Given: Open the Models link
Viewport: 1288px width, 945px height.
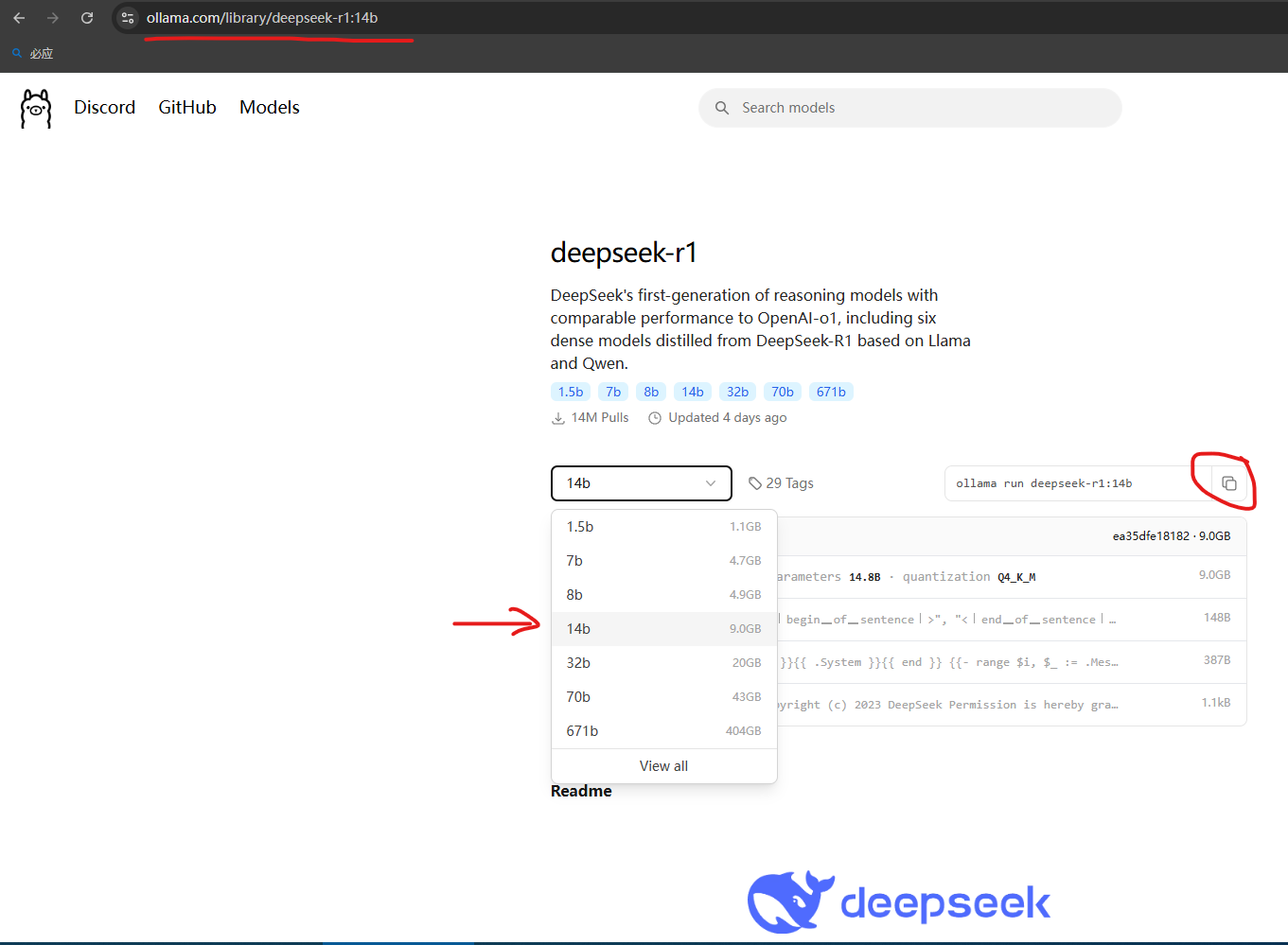Looking at the screenshot, I should tap(270, 108).
